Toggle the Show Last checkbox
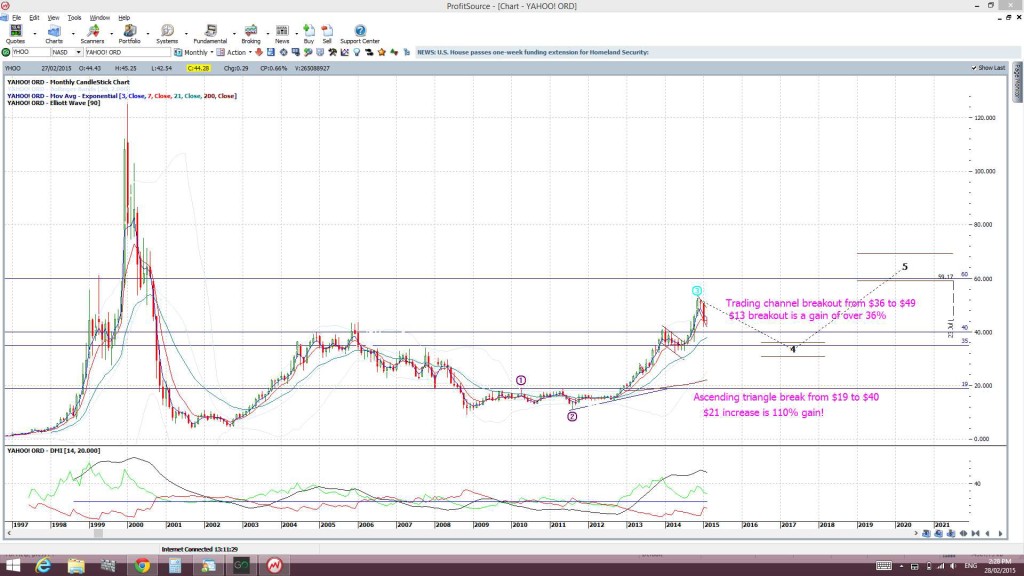 pyautogui.click(x=974, y=68)
